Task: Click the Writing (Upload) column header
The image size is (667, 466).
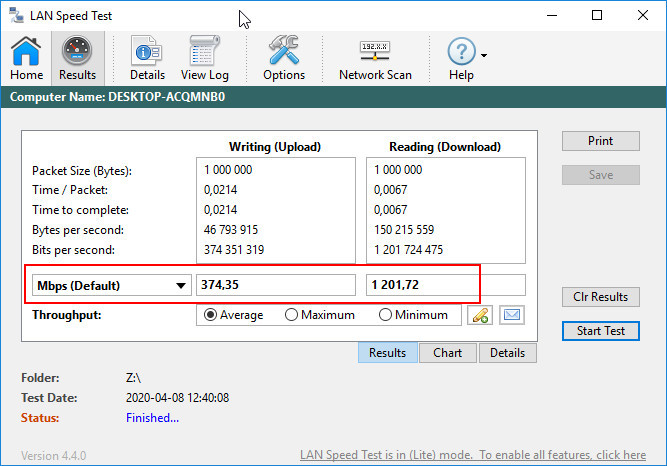Action: click(x=275, y=147)
